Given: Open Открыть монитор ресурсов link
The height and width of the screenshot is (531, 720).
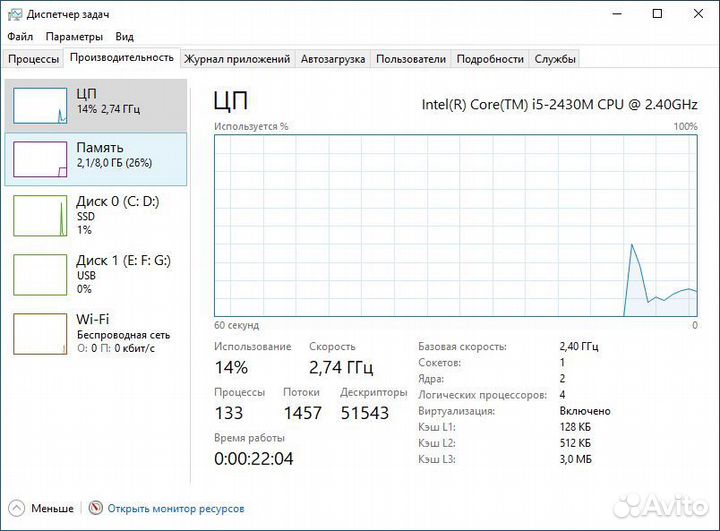Looking at the screenshot, I should 176,508.
